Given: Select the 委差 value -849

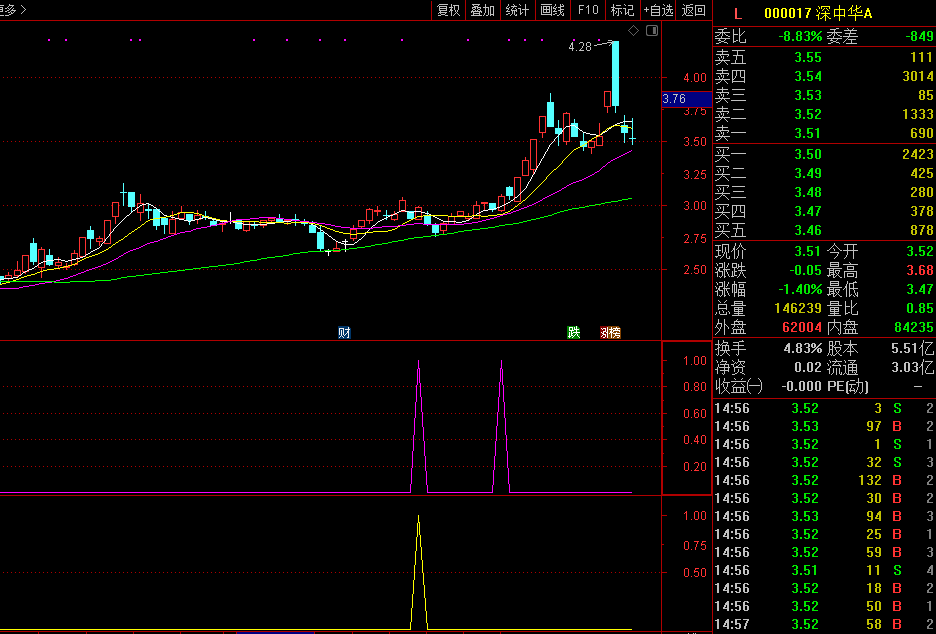Looking at the screenshot, I should tap(919, 36).
